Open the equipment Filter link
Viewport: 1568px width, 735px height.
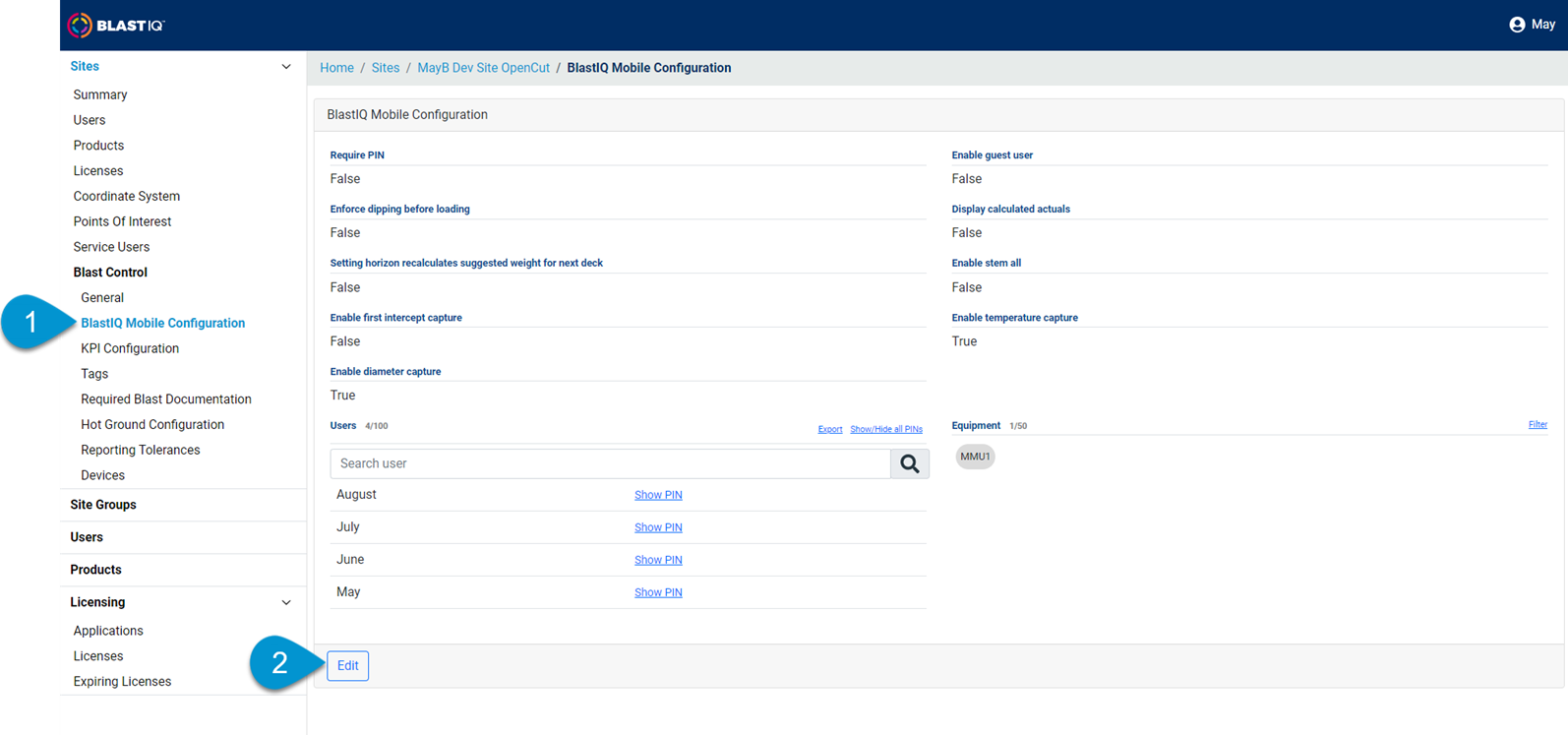(1538, 425)
